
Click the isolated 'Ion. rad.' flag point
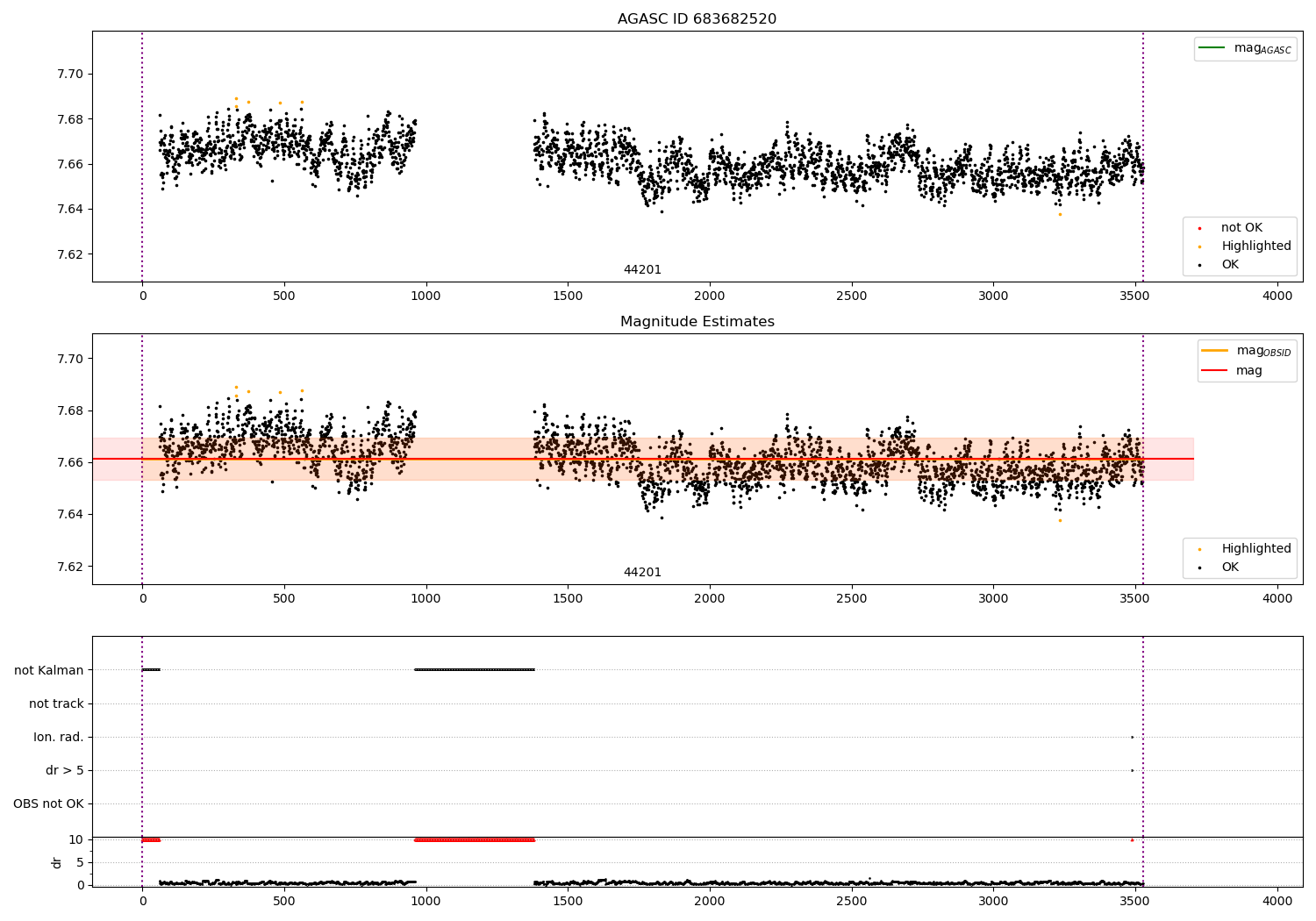tap(1132, 737)
